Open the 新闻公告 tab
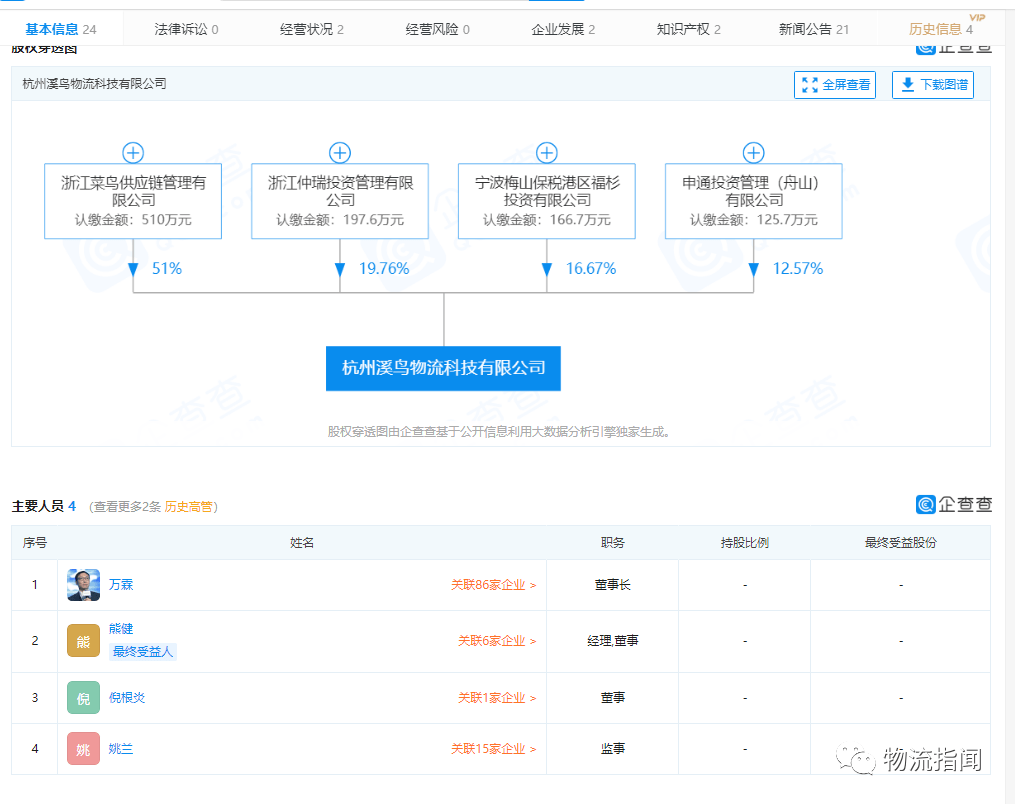Image resolution: width=1015 pixels, height=804 pixels. pyautogui.click(x=813, y=29)
